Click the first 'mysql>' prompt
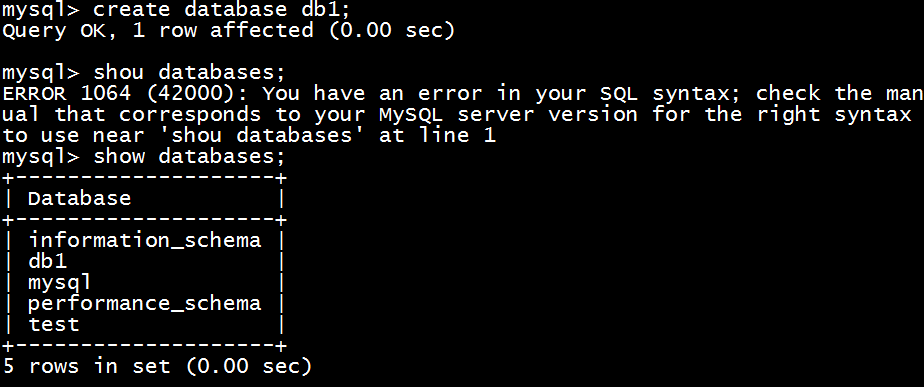The height and width of the screenshot is (387, 924). pos(41,11)
